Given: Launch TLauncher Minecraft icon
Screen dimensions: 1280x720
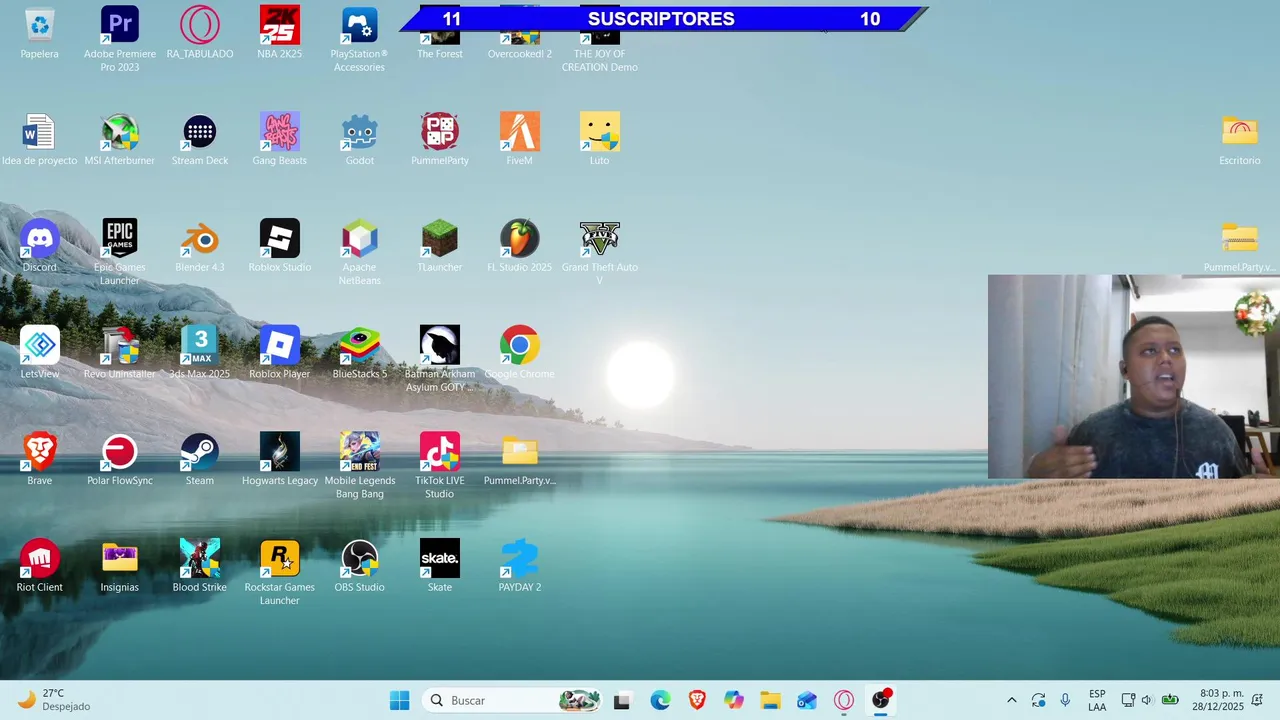Looking at the screenshot, I should point(440,239).
